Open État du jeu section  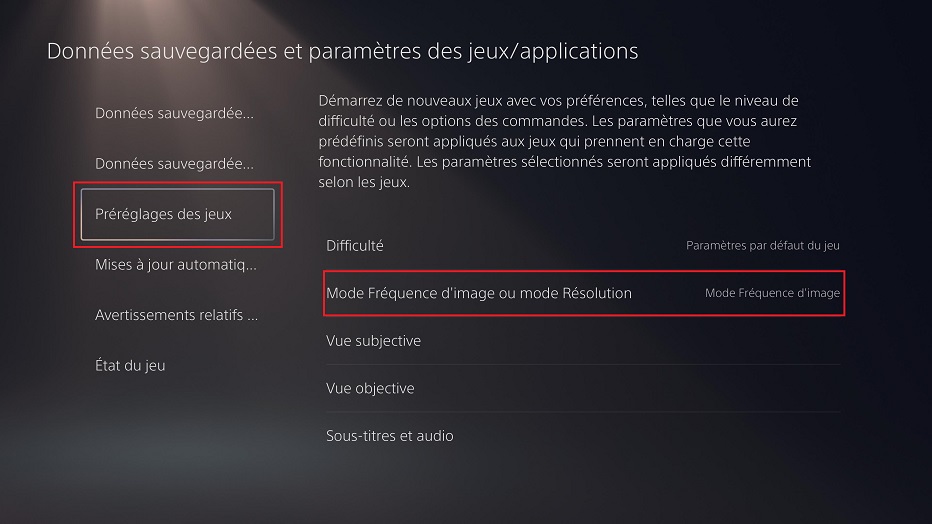click(130, 365)
